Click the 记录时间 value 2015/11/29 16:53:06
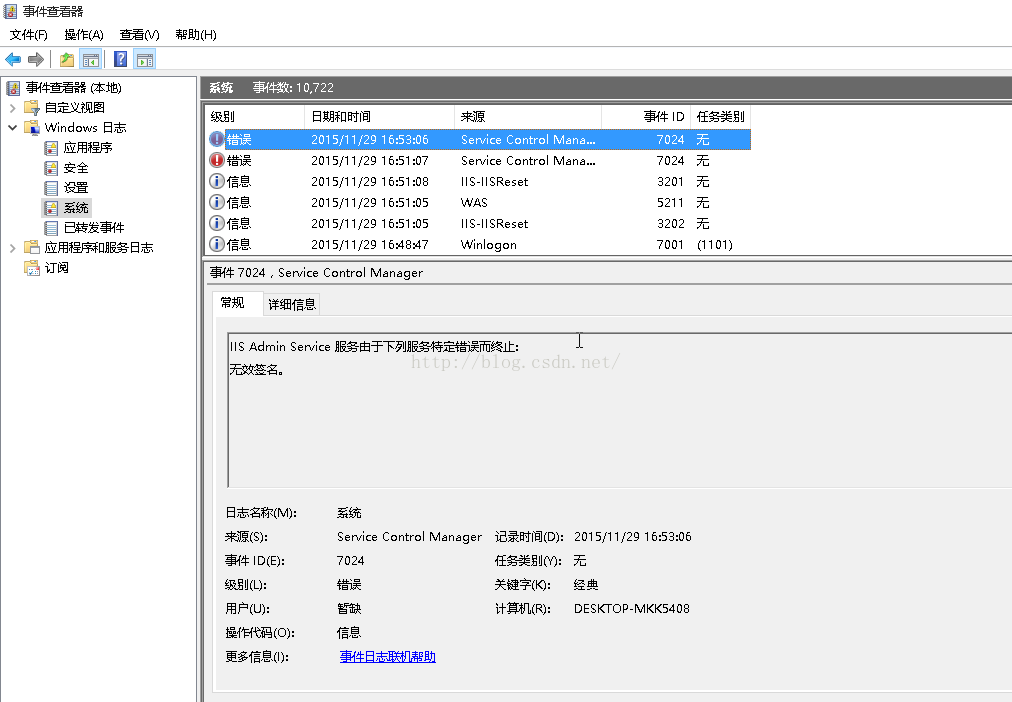The image size is (1012, 702). pos(632,537)
